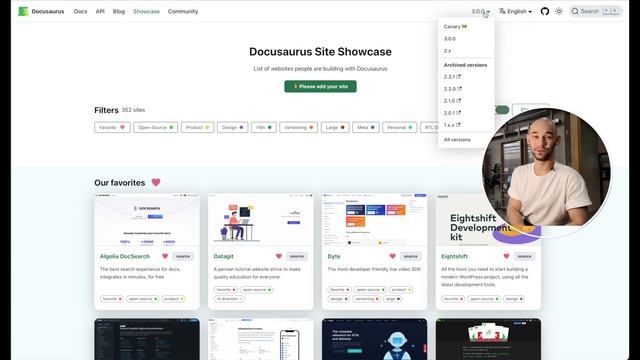Click the external link icon next to 1.x.x
Screen dimensions: 640x360
pyautogui.click(x=458, y=125)
